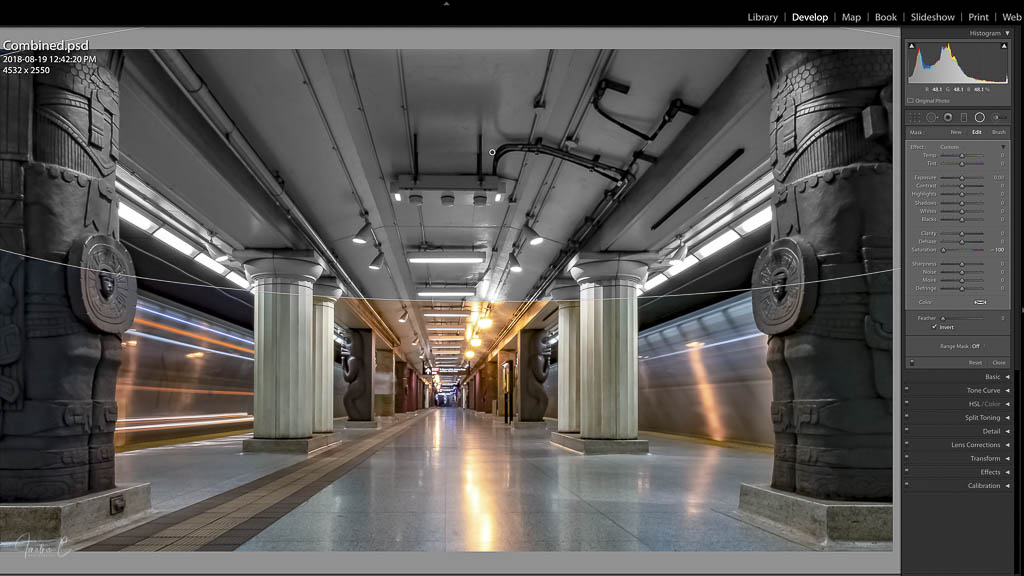Select the Crop Overlay tool

point(915,118)
